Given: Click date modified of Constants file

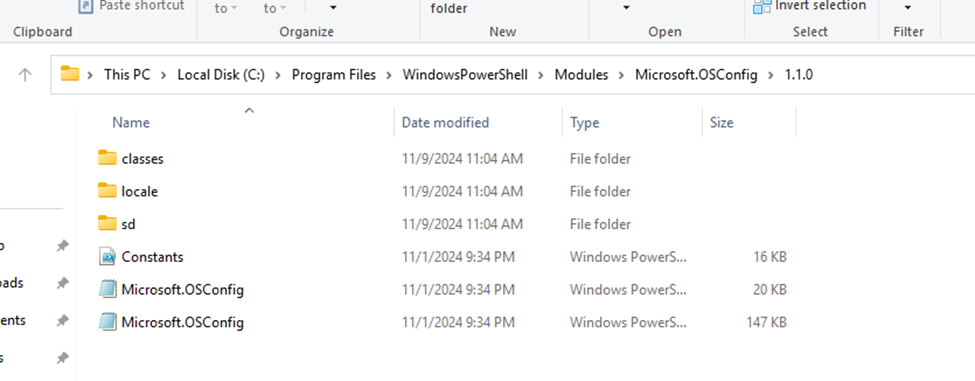Looking at the screenshot, I should point(458,257).
